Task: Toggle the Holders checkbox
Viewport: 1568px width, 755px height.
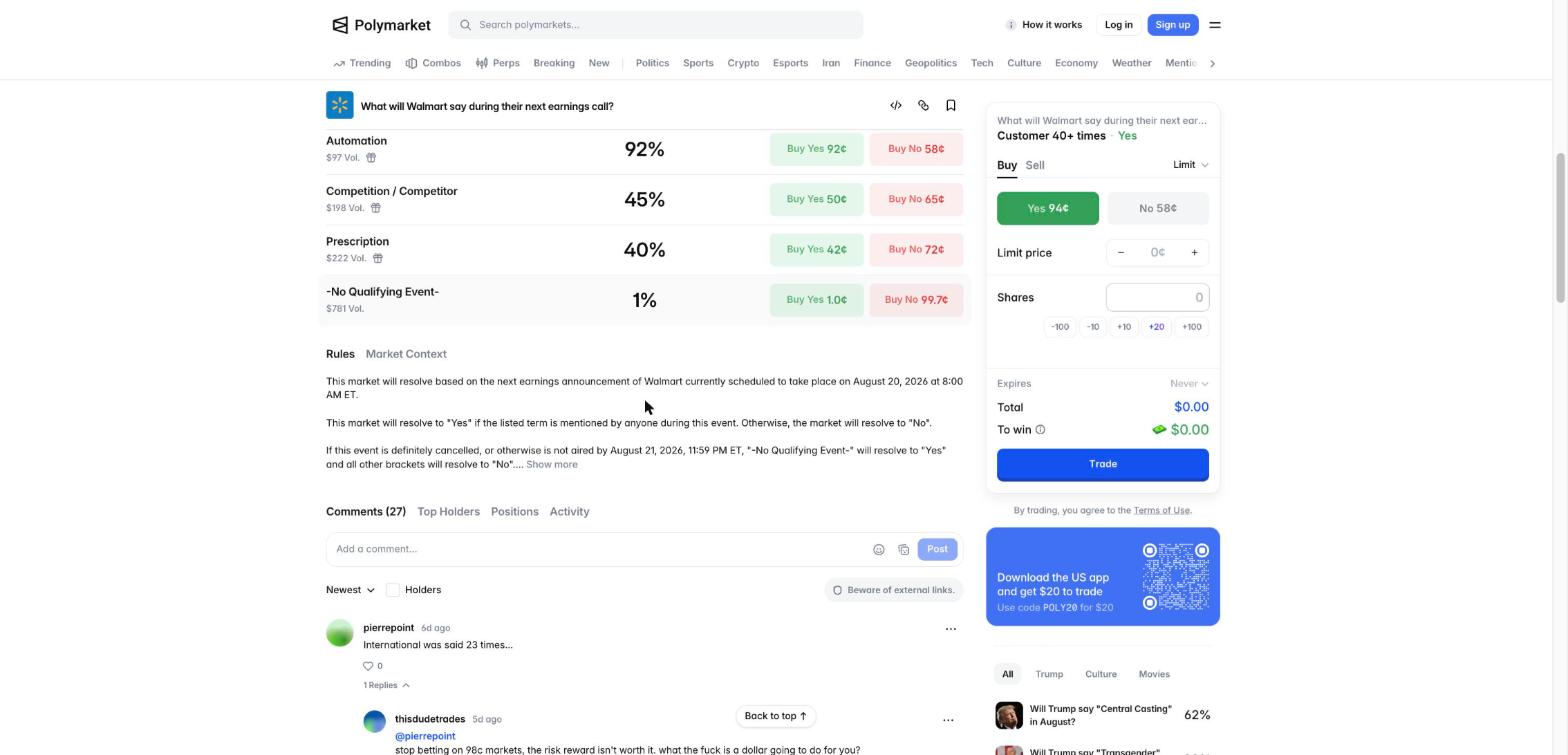Action: point(393,590)
